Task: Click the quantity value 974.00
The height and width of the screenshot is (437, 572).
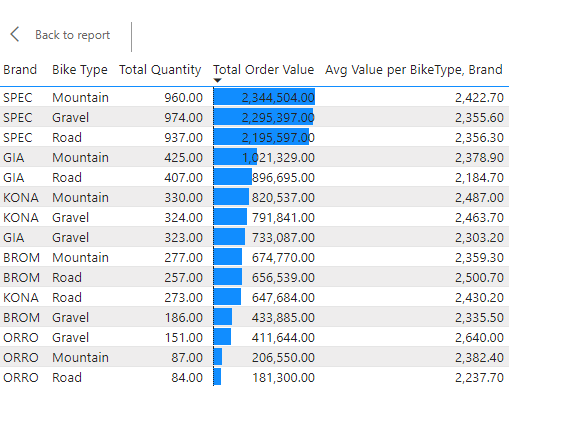Action: (183, 117)
